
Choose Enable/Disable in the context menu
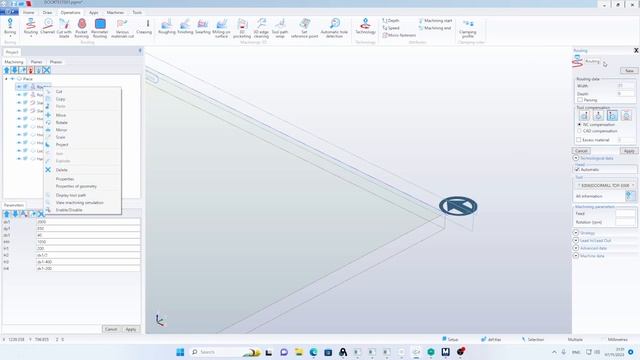[69, 210]
